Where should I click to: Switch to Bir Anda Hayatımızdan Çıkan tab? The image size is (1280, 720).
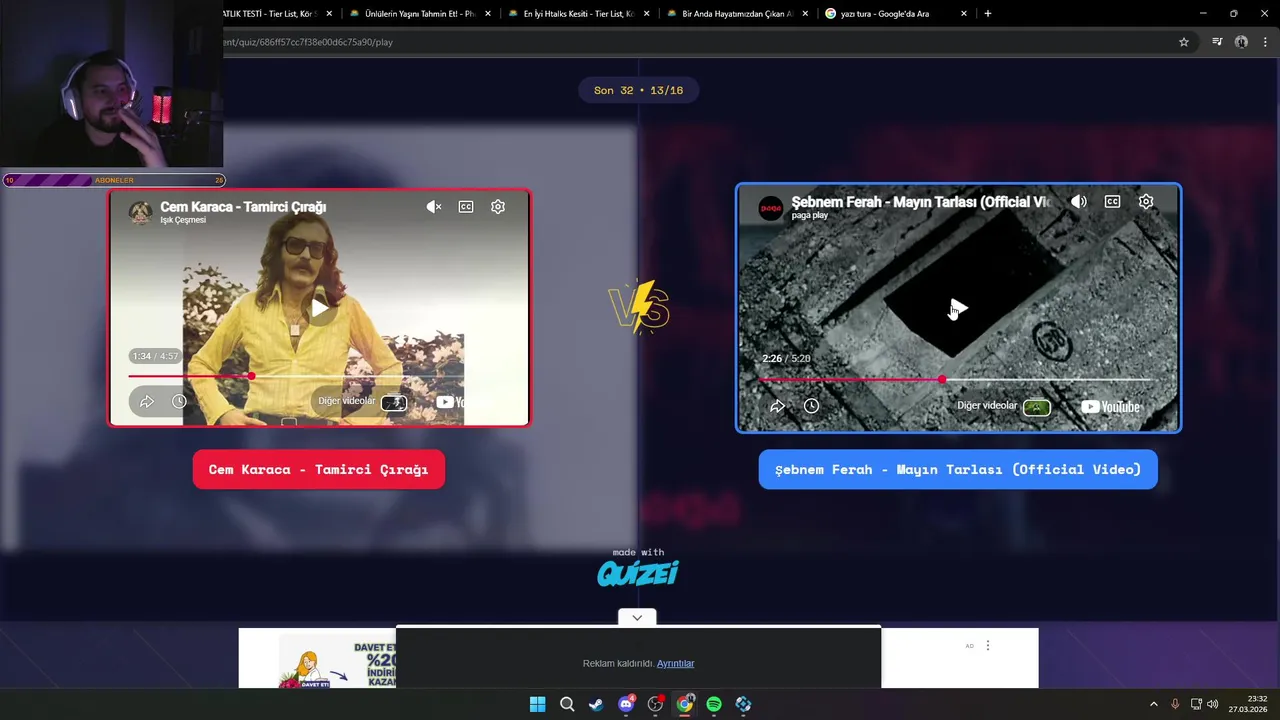[x=736, y=14]
